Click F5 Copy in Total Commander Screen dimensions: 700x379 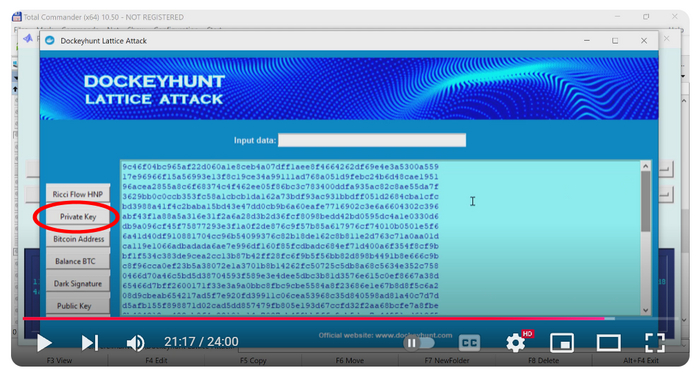(x=253, y=360)
